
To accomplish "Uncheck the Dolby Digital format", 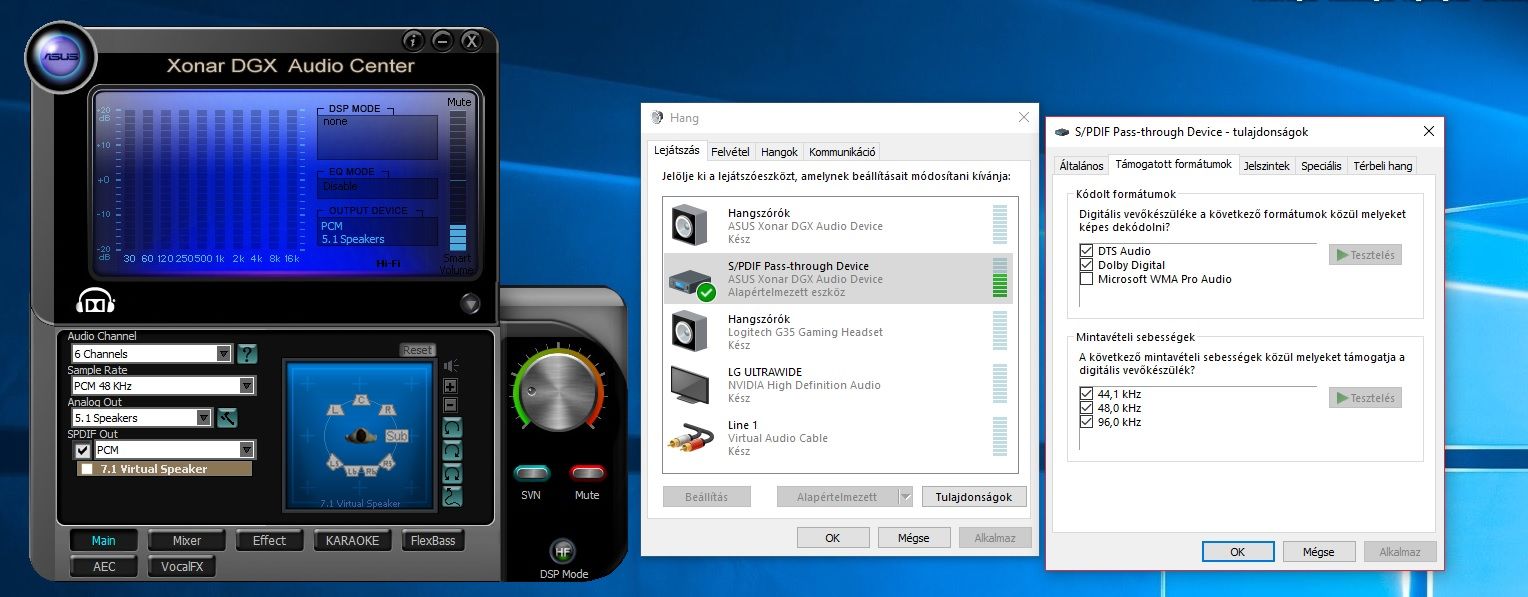I will pos(1086,265).
